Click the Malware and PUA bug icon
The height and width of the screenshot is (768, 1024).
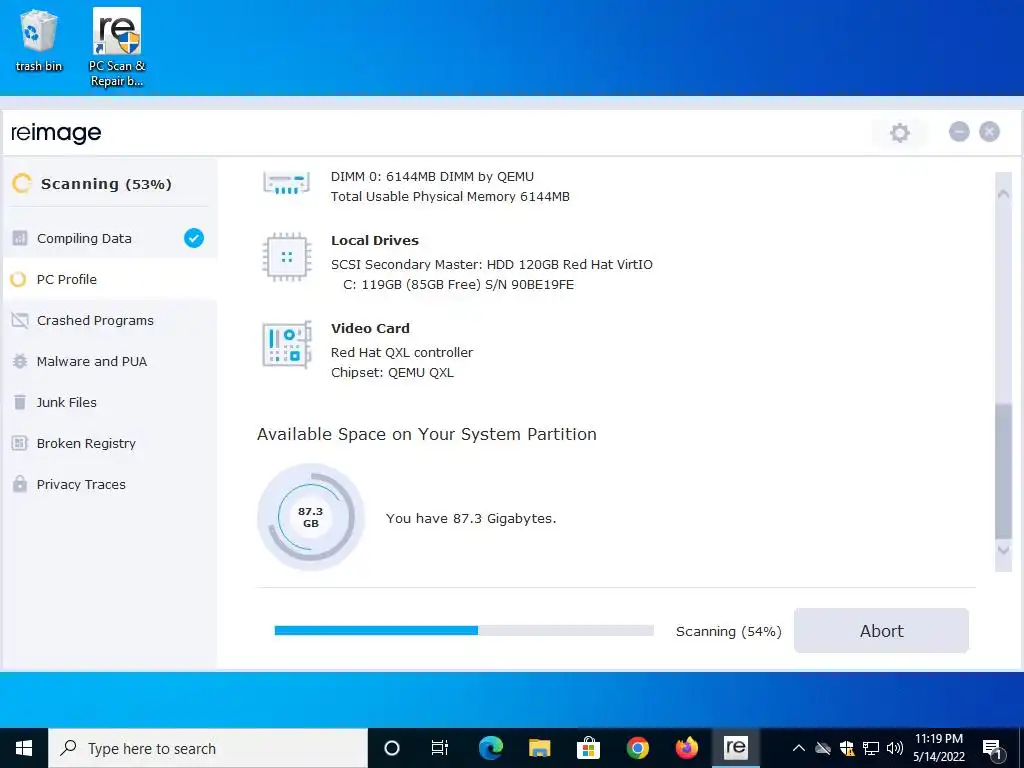(x=20, y=362)
